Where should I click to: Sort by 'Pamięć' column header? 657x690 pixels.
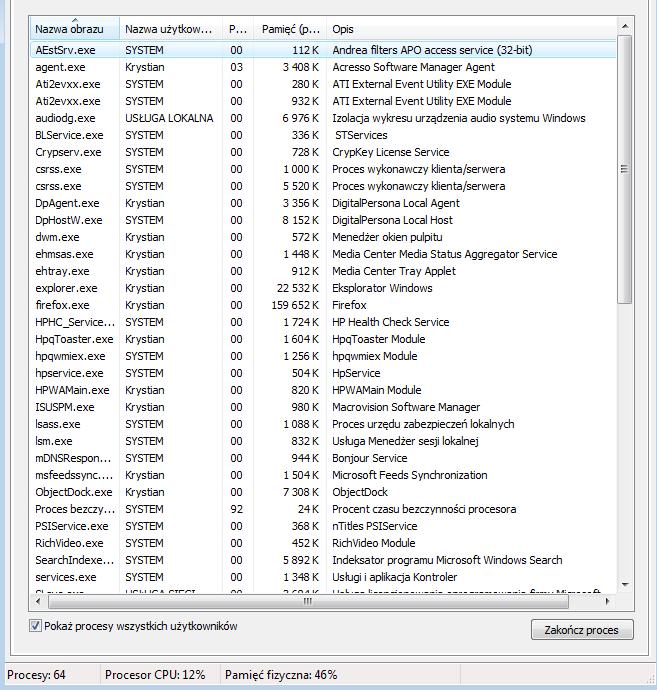[x=290, y=29]
